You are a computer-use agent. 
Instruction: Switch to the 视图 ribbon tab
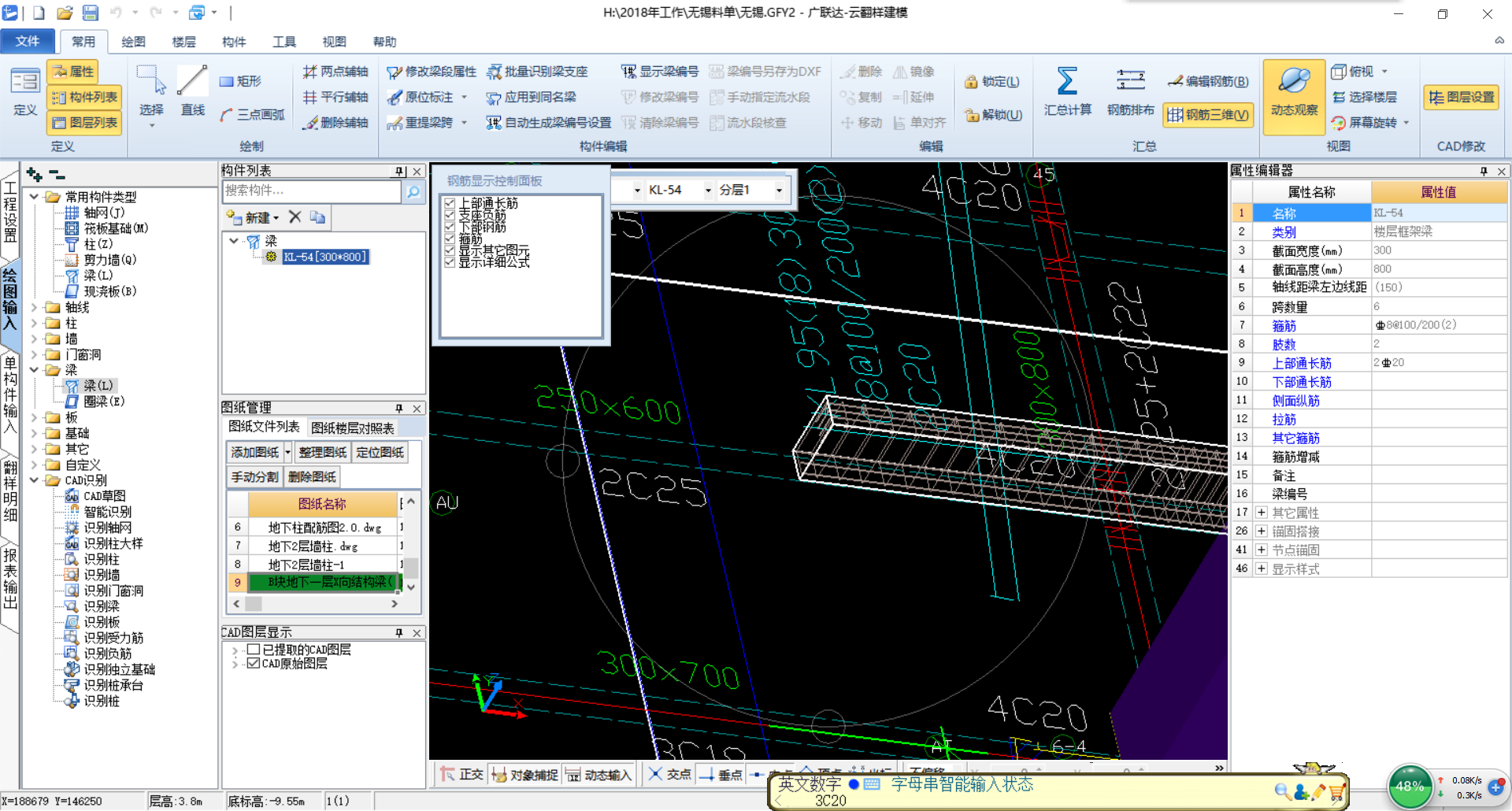(x=334, y=42)
